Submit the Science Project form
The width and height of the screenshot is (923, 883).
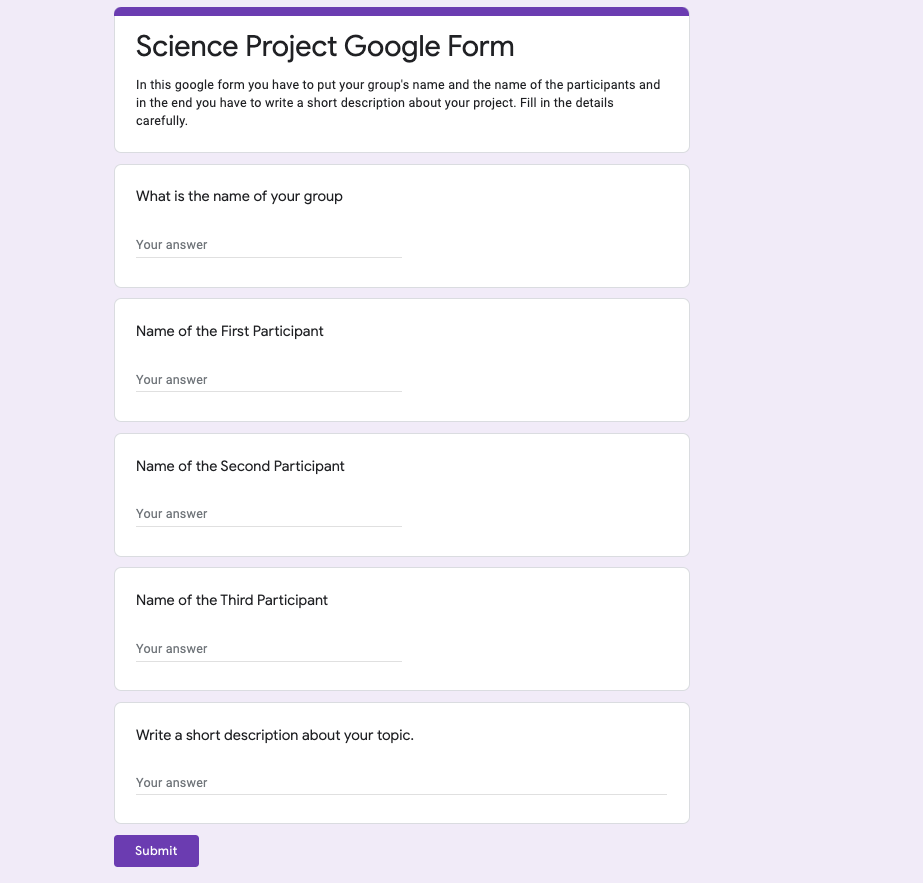[156, 851]
